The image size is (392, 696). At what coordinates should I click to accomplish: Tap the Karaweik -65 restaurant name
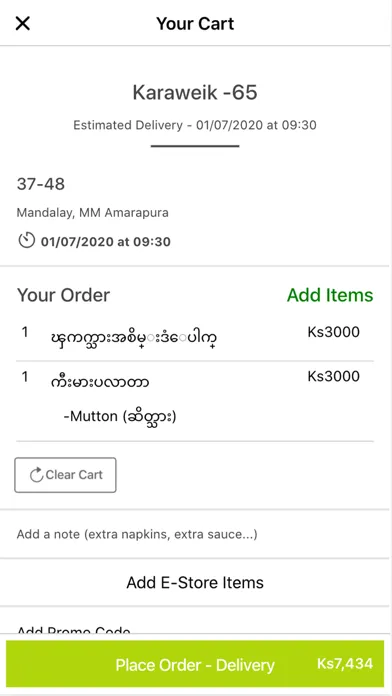(x=195, y=93)
